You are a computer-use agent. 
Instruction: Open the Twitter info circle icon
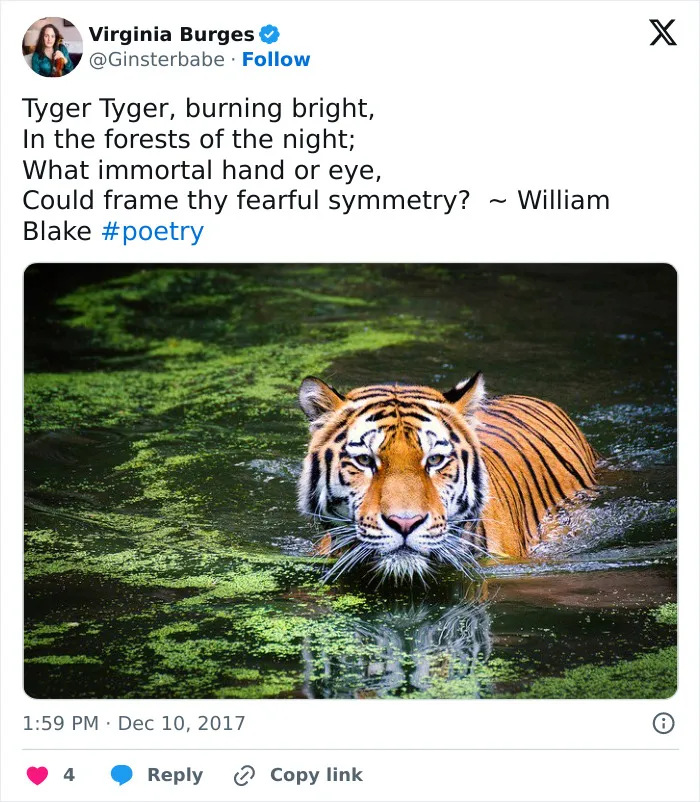663,723
